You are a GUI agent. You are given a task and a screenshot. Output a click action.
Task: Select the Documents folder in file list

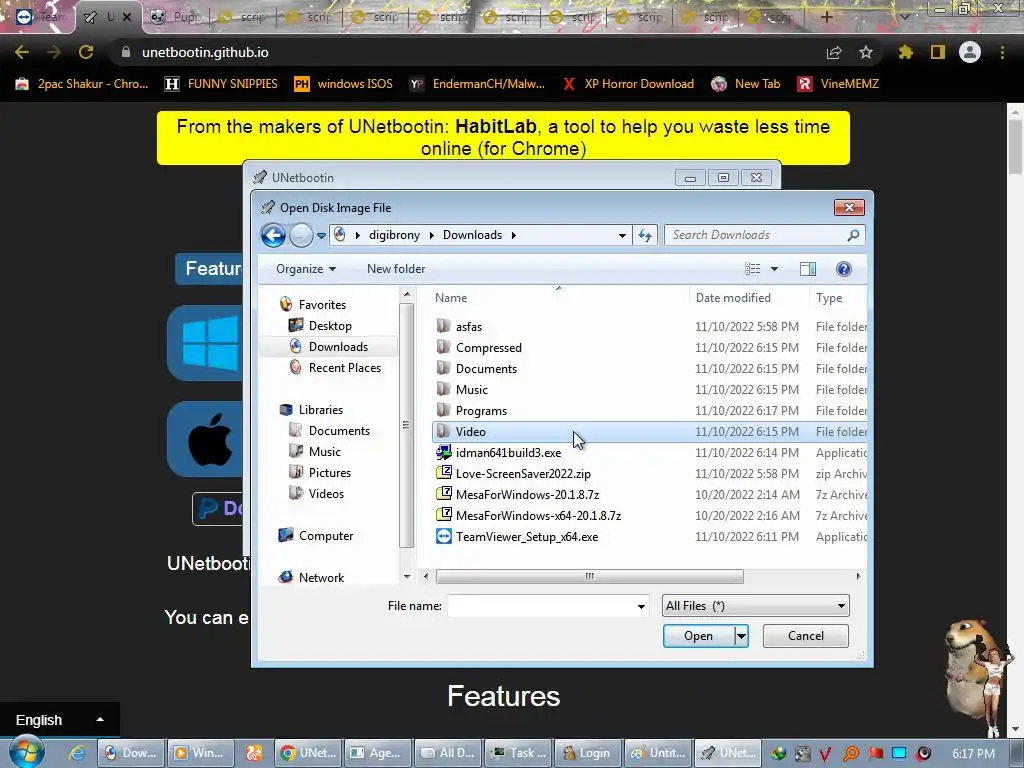click(x=477, y=368)
